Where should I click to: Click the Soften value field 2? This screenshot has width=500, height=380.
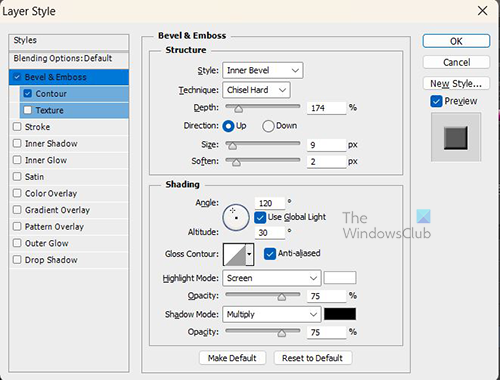326,162
